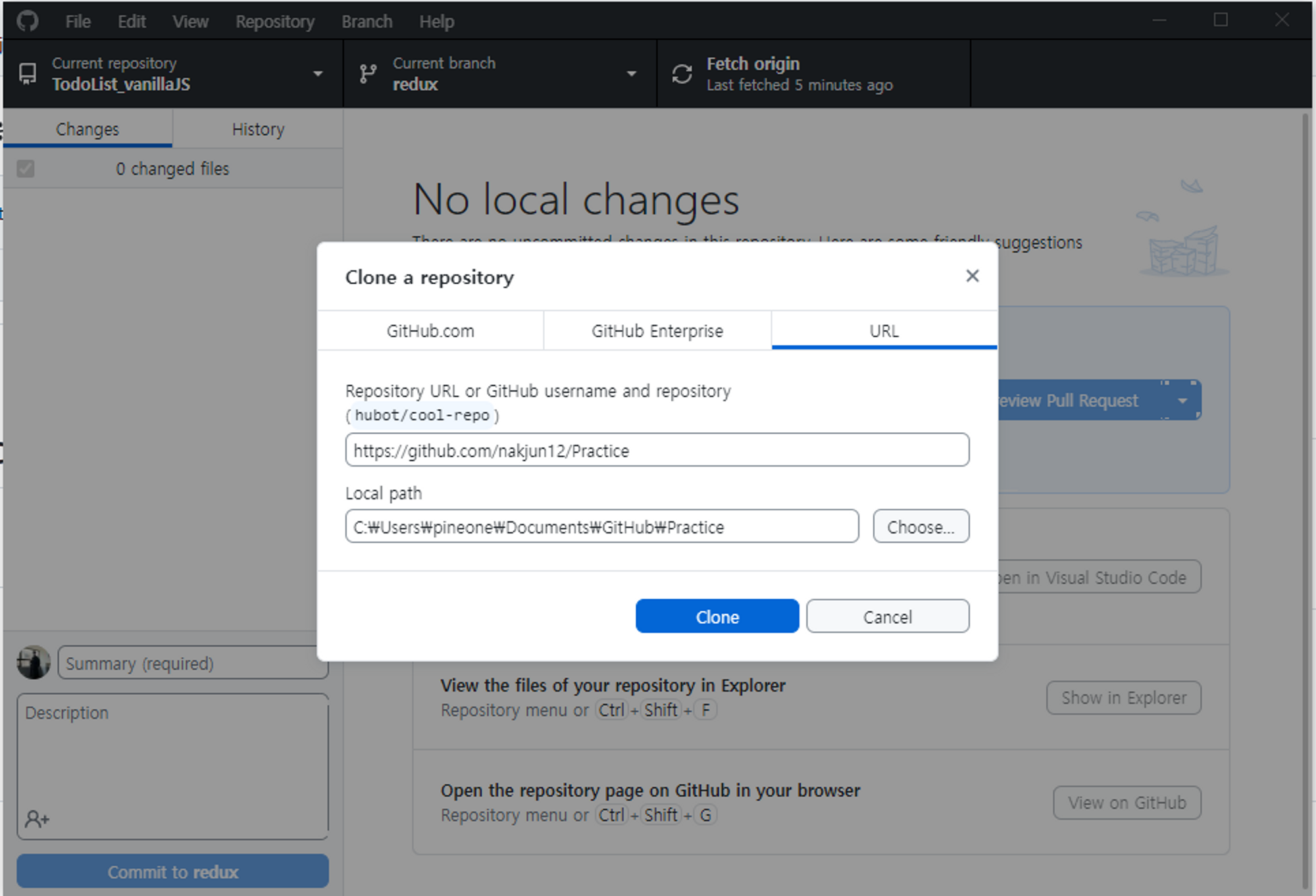Click the '0 changed files' label
Image resolution: width=1316 pixels, height=896 pixels.
(172, 169)
